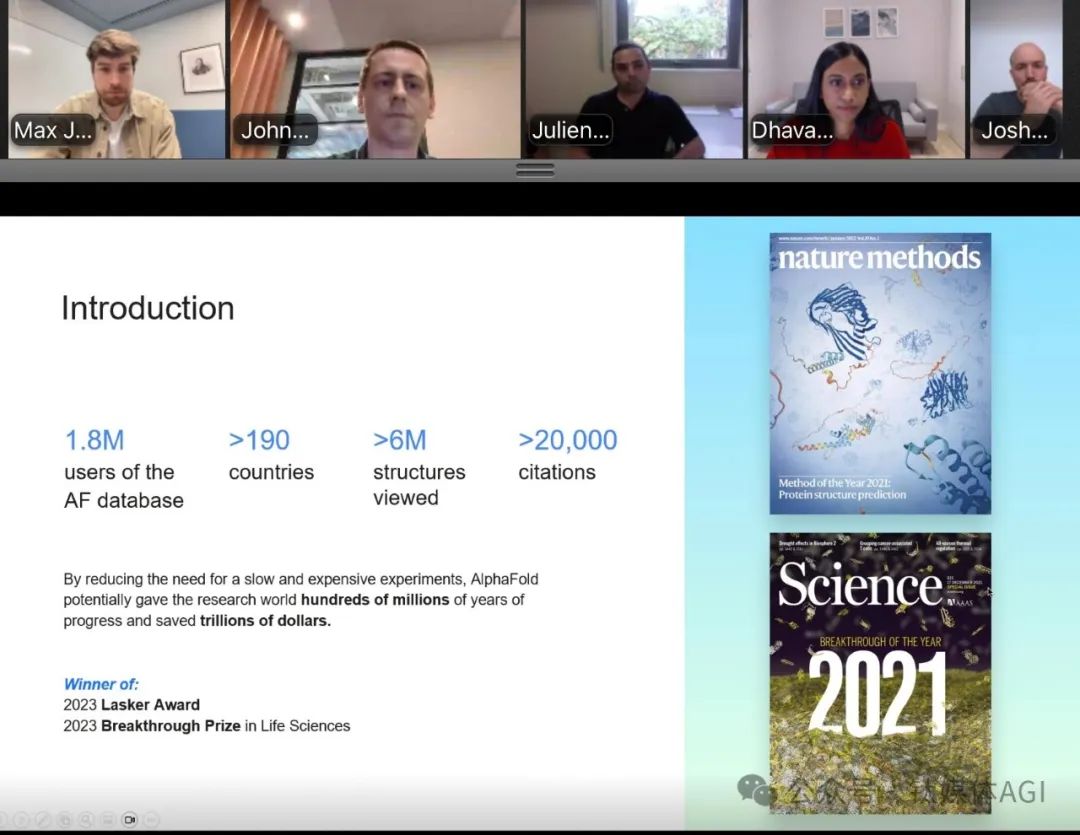Open more slideshow options button
This screenshot has width=1080, height=835.
click(x=152, y=820)
